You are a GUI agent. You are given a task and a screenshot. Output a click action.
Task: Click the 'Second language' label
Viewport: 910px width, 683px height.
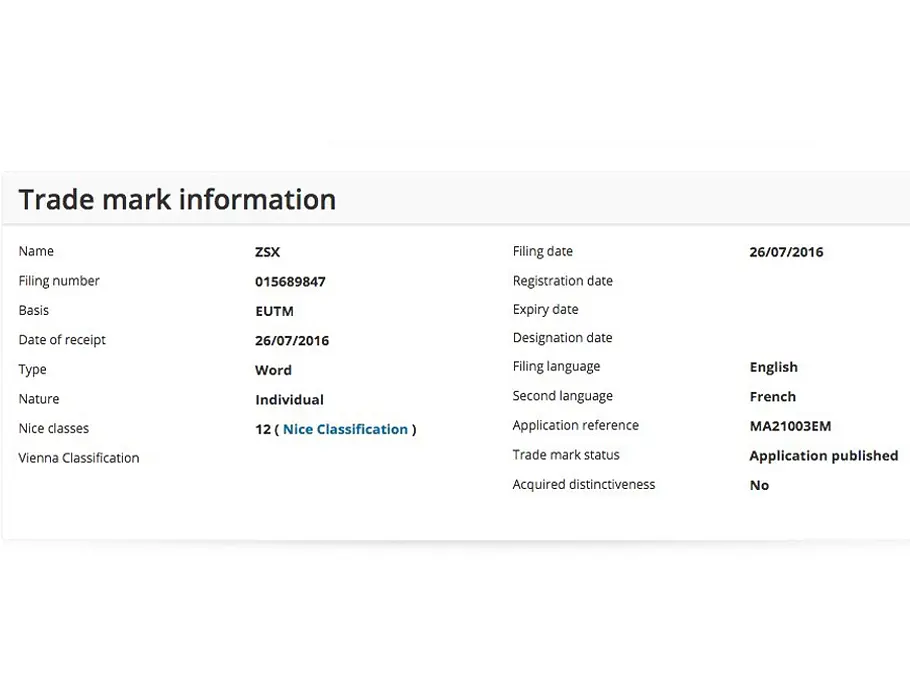coord(563,396)
